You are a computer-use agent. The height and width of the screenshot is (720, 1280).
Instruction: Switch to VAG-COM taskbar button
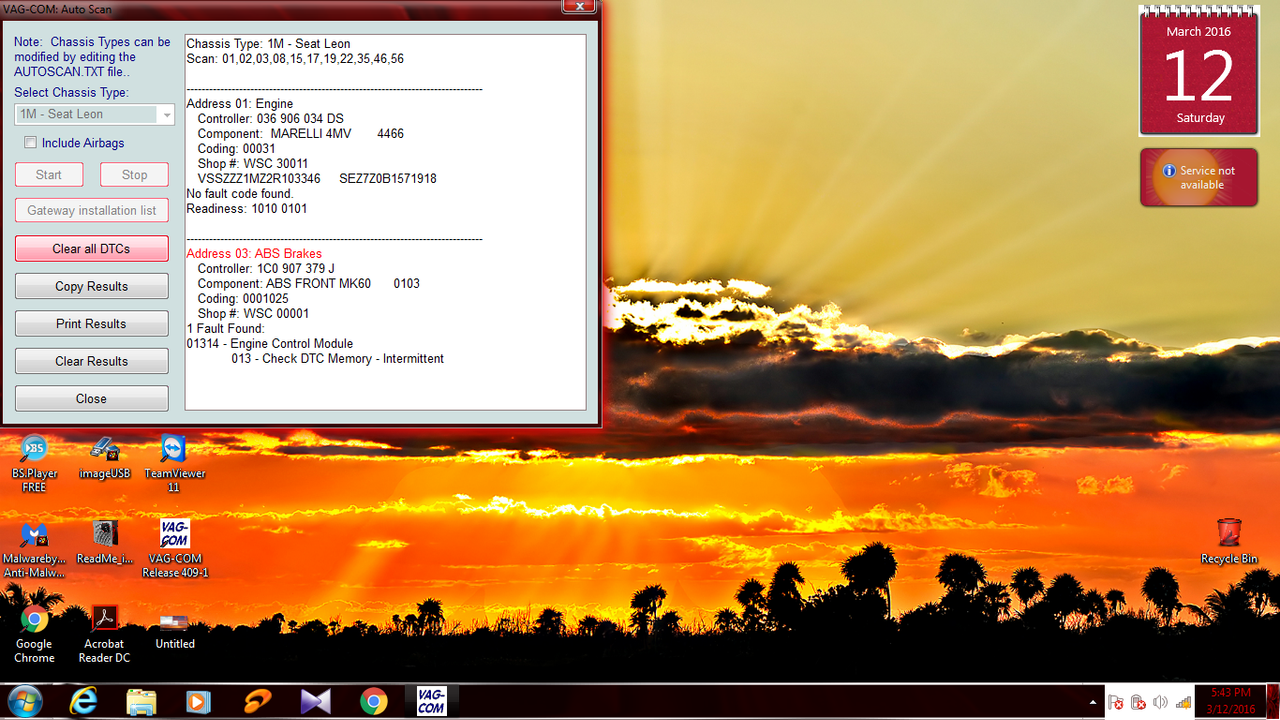[431, 701]
